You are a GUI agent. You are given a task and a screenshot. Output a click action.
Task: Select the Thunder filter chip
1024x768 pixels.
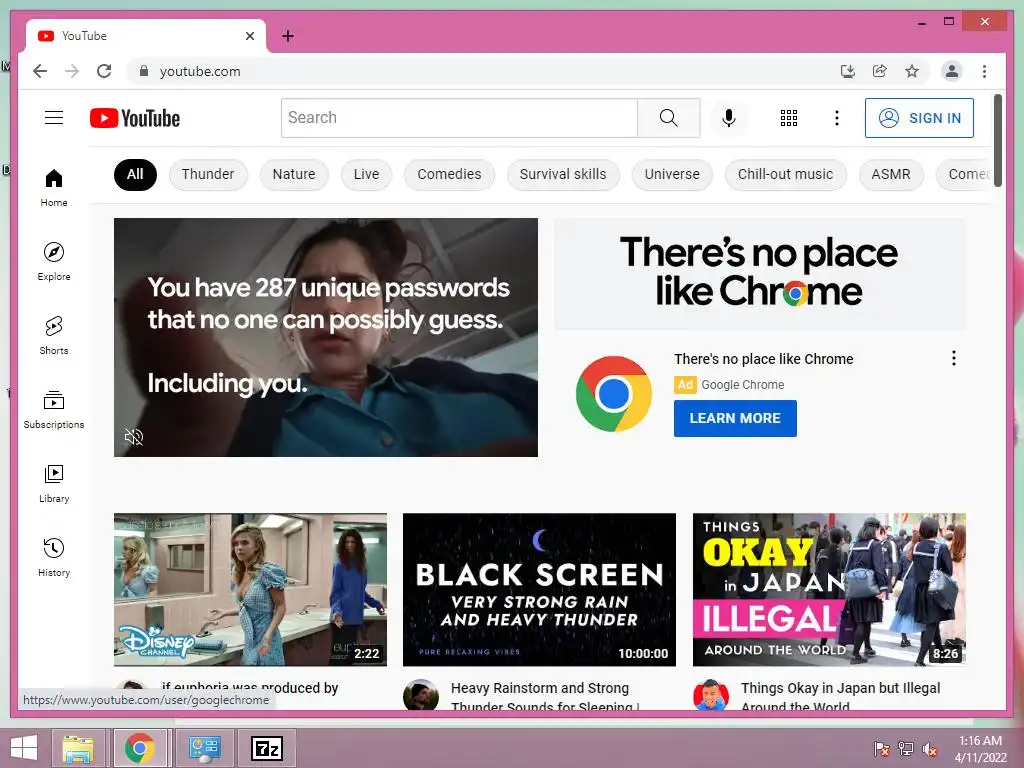(208, 174)
